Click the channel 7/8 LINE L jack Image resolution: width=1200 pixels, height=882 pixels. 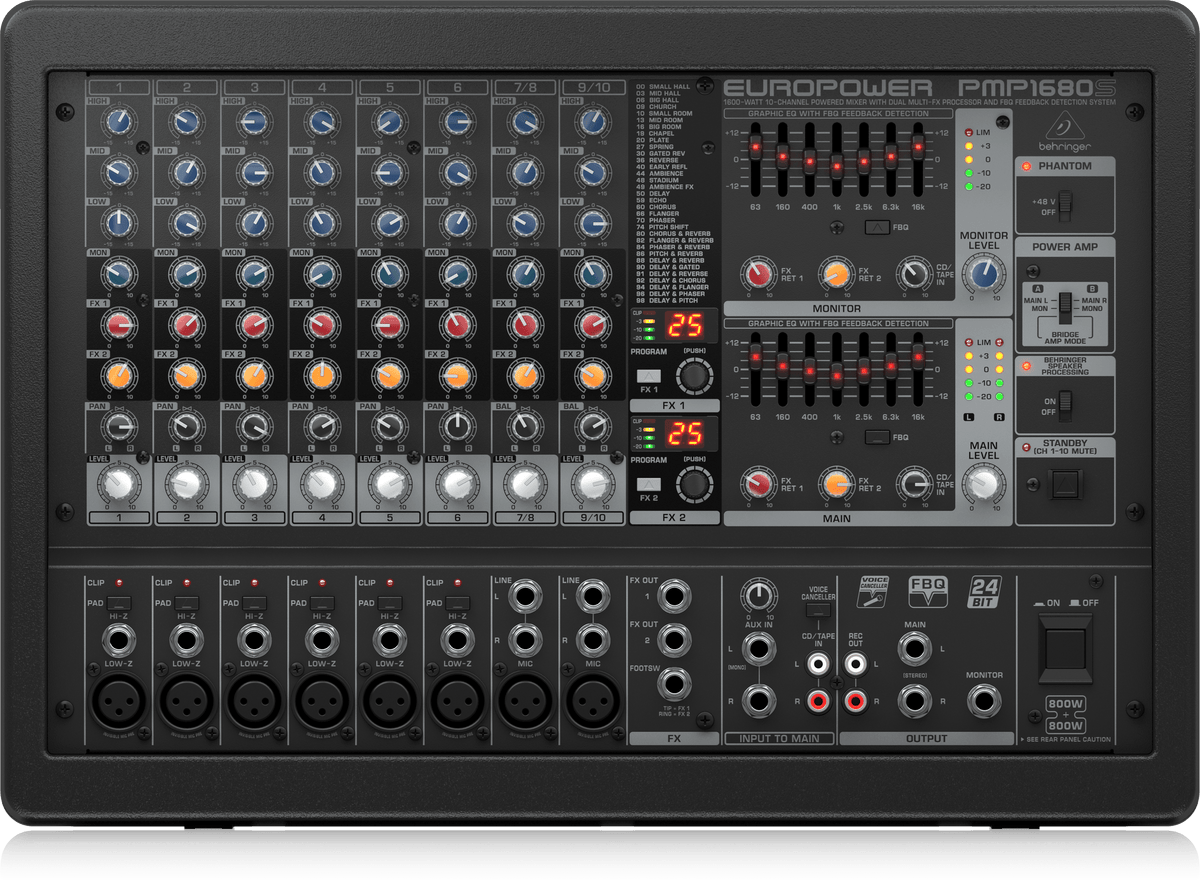525,598
